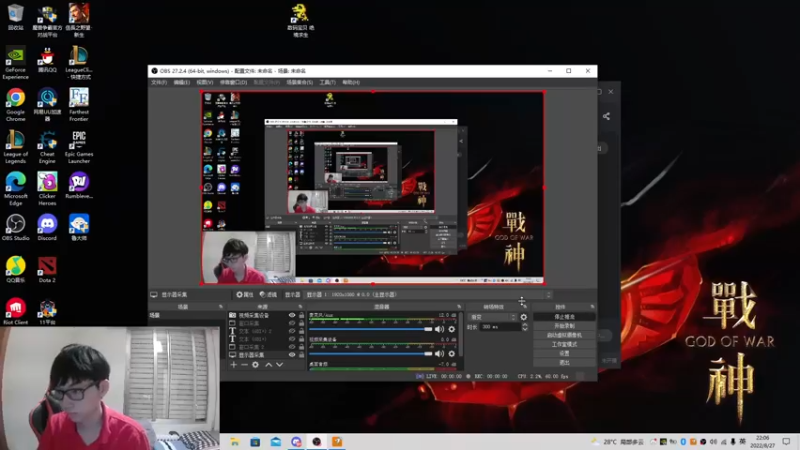
Task: Mute the mic/Aux mixer speaker icon
Action: 439,329
